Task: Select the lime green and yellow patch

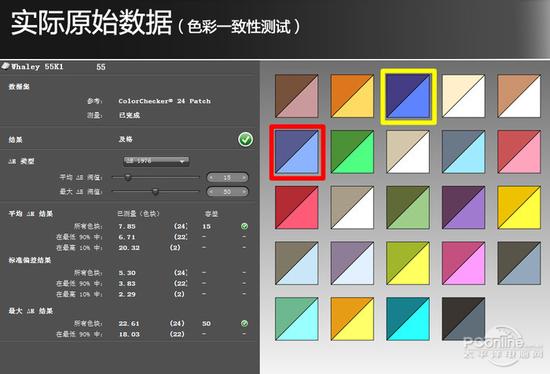Action: pyautogui.click(x=408, y=263)
